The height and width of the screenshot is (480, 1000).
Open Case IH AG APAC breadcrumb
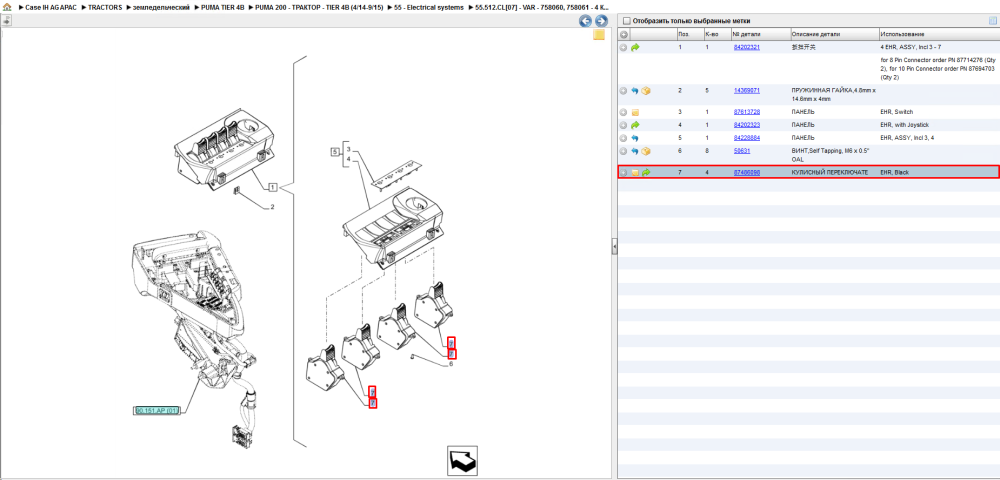click(x=50, y=7)
